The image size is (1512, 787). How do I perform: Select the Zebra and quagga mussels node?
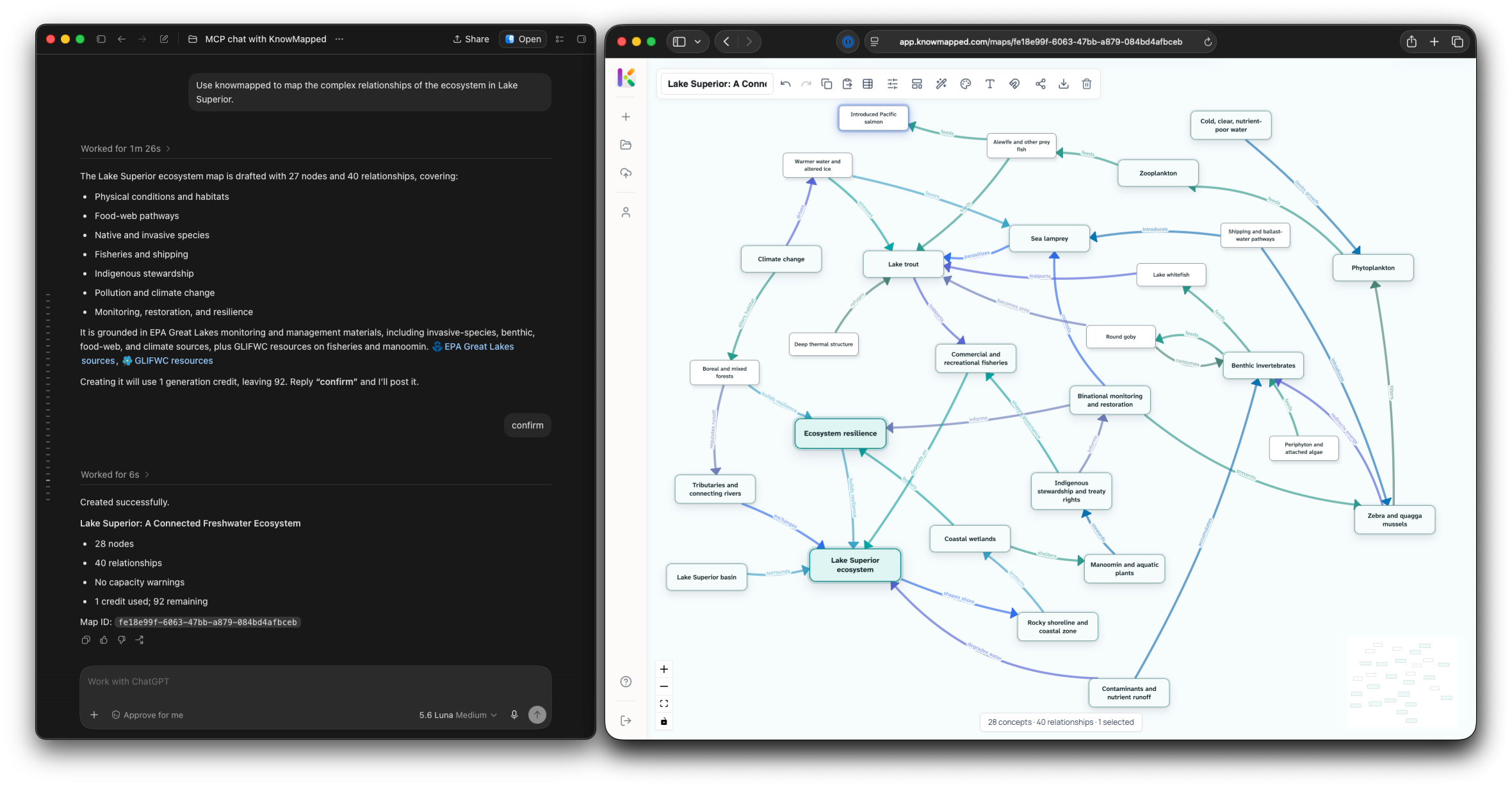(x=1394, y=519)
